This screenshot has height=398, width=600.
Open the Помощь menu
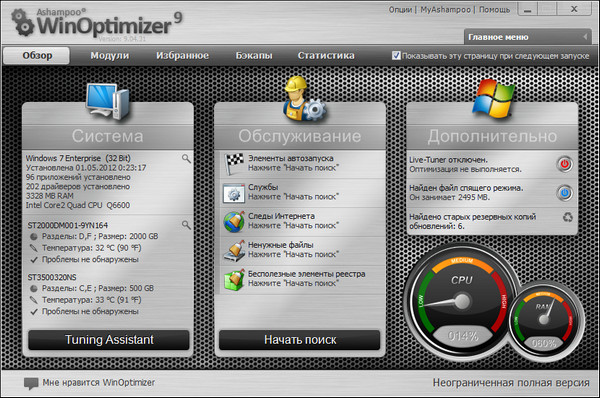[x=494, y=10]
